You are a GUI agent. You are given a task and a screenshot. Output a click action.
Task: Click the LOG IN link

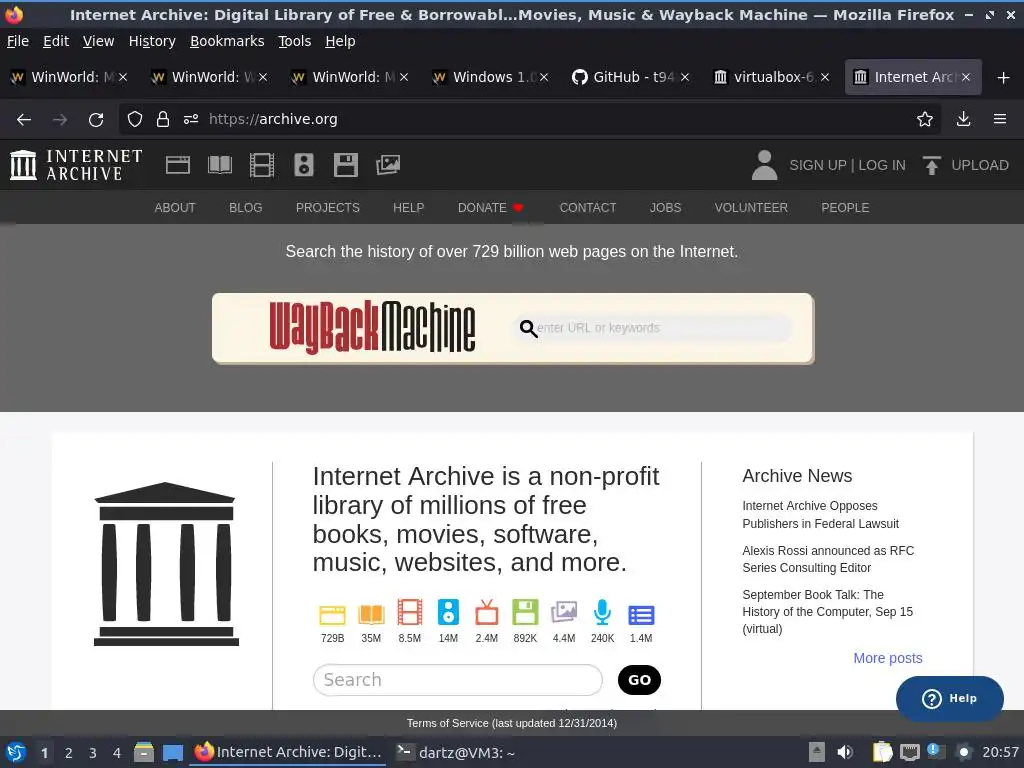coord(882,165)
